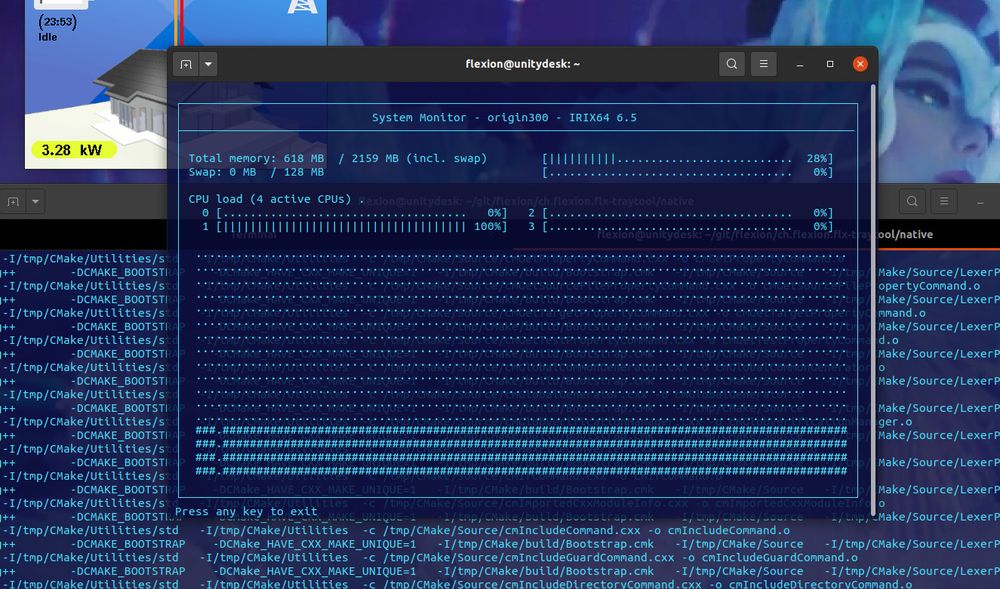Select the search icon on the background terminal window
The width and height of the screenshot is (1000, 589).
tap(912, 201)
